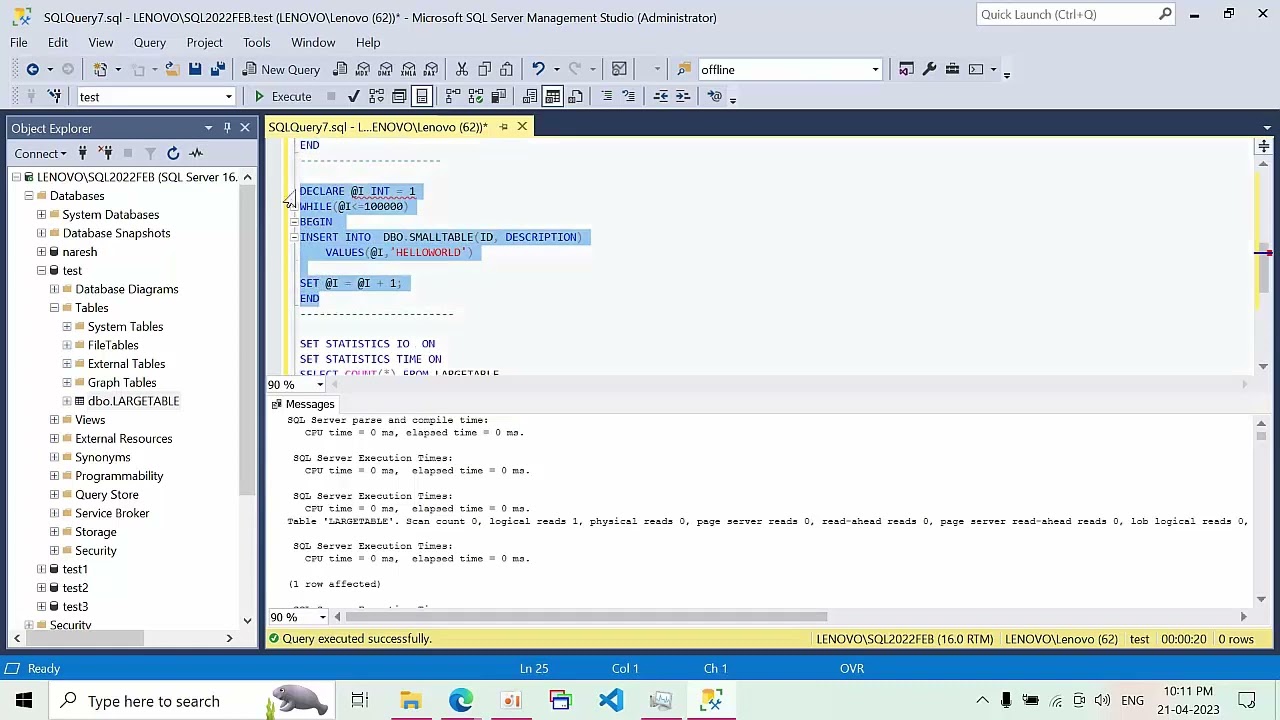Select the Messages results tab
This screenshot has height=720, width=1280.
303,404
